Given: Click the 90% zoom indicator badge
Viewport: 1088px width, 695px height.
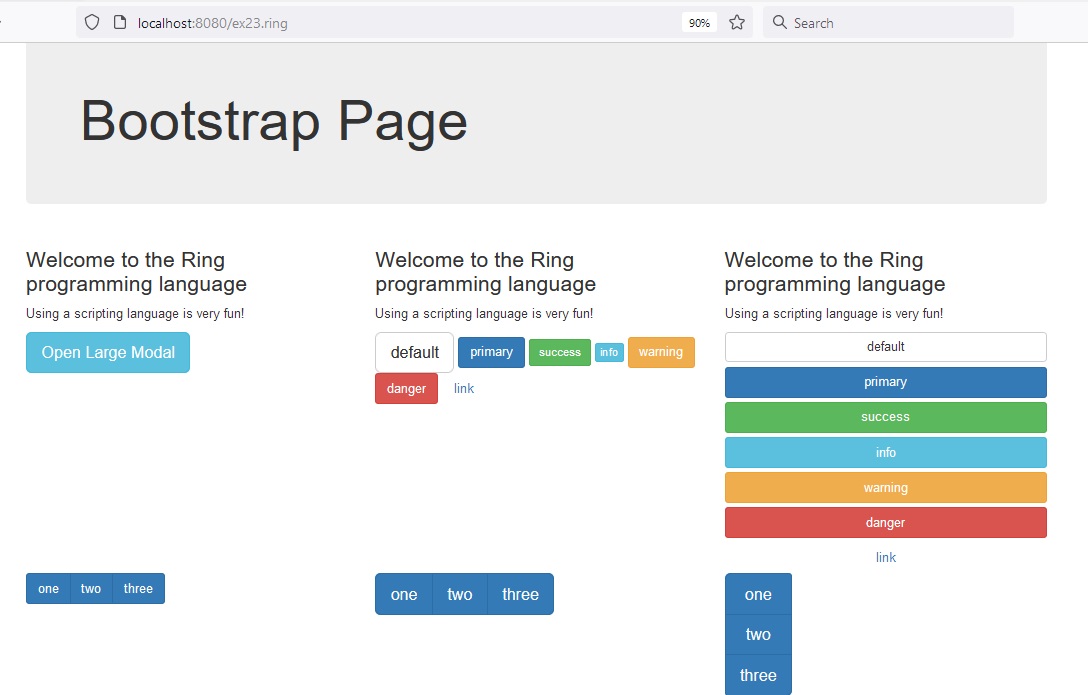Looking at the screenshot, I should (698, 21).
